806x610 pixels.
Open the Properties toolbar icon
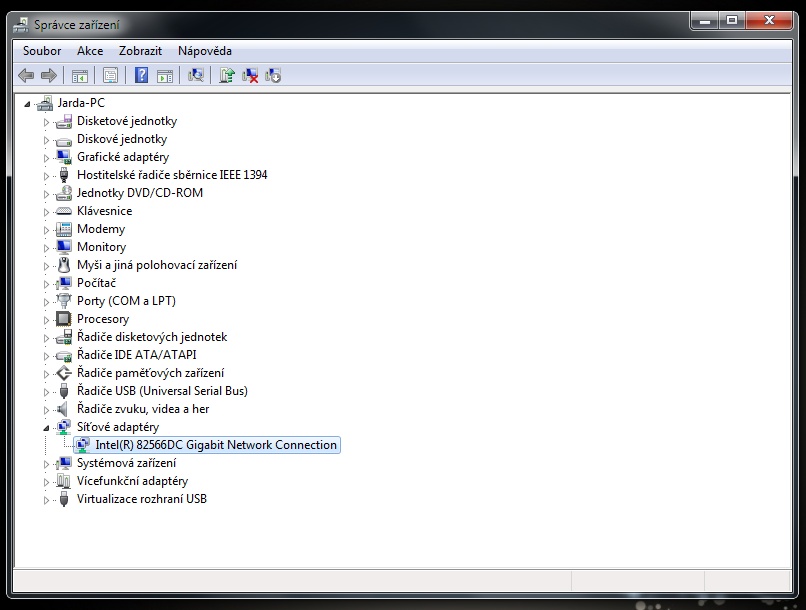110,76
